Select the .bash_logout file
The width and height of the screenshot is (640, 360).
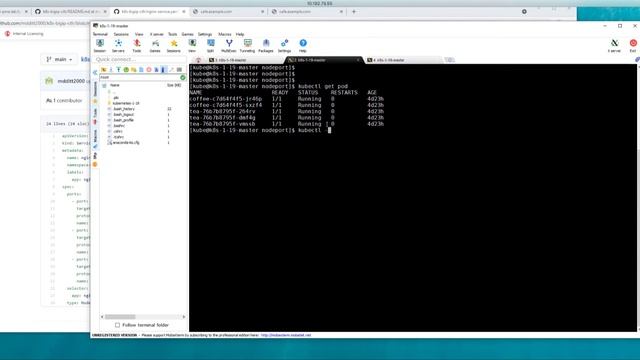pyautogui.click(x=123, y=115)
